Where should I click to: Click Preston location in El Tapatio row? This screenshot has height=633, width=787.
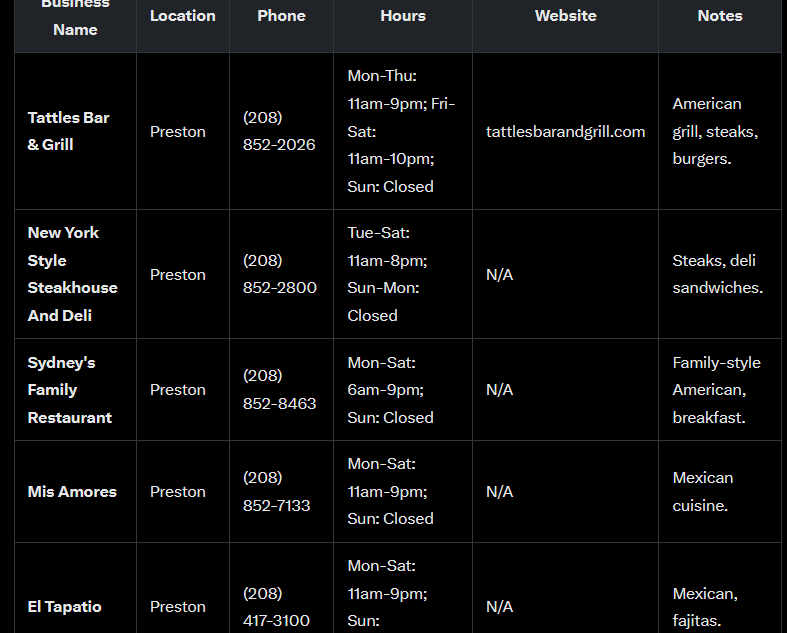coord(178,606)
